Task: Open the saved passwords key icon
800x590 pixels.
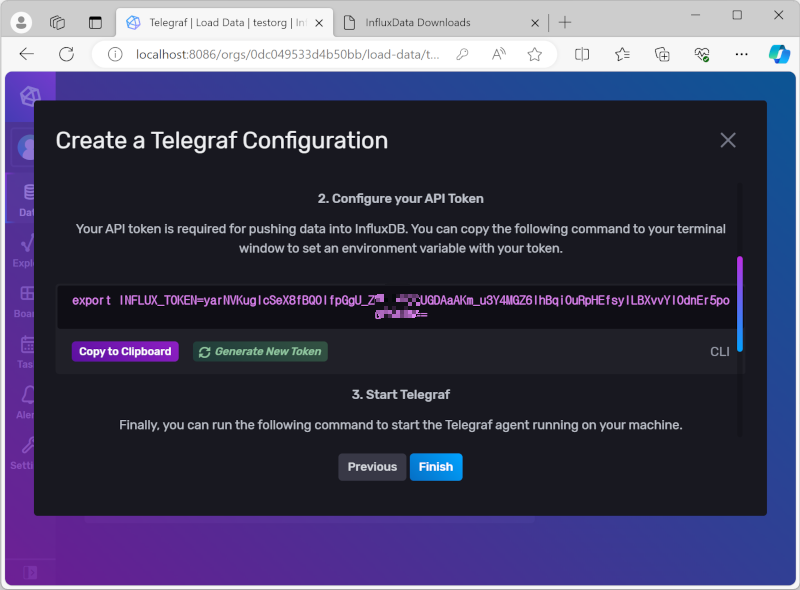Action: click(462, 54)
